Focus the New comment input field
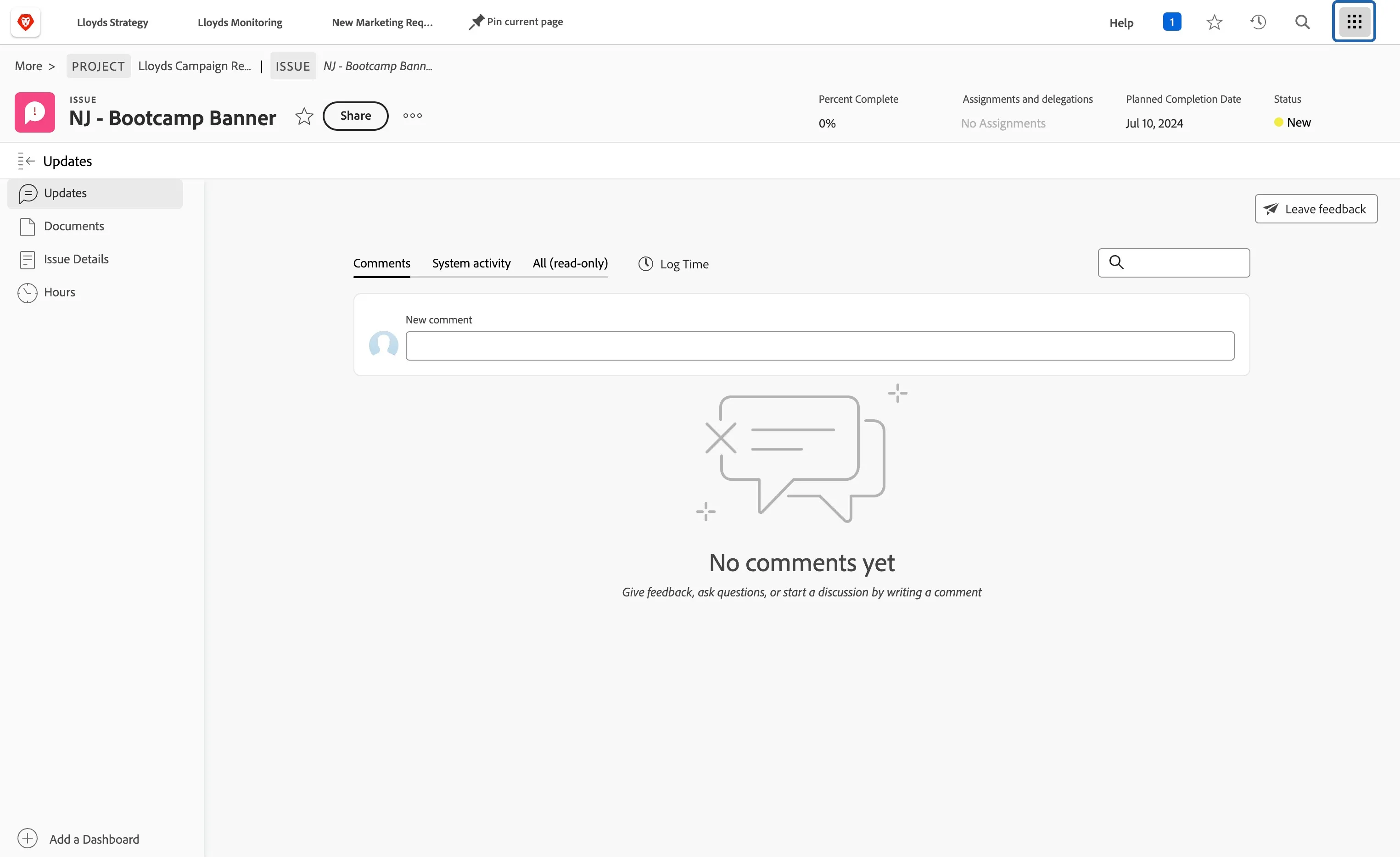This screenshot has height=857, width=1400. (x=819, y=346)
